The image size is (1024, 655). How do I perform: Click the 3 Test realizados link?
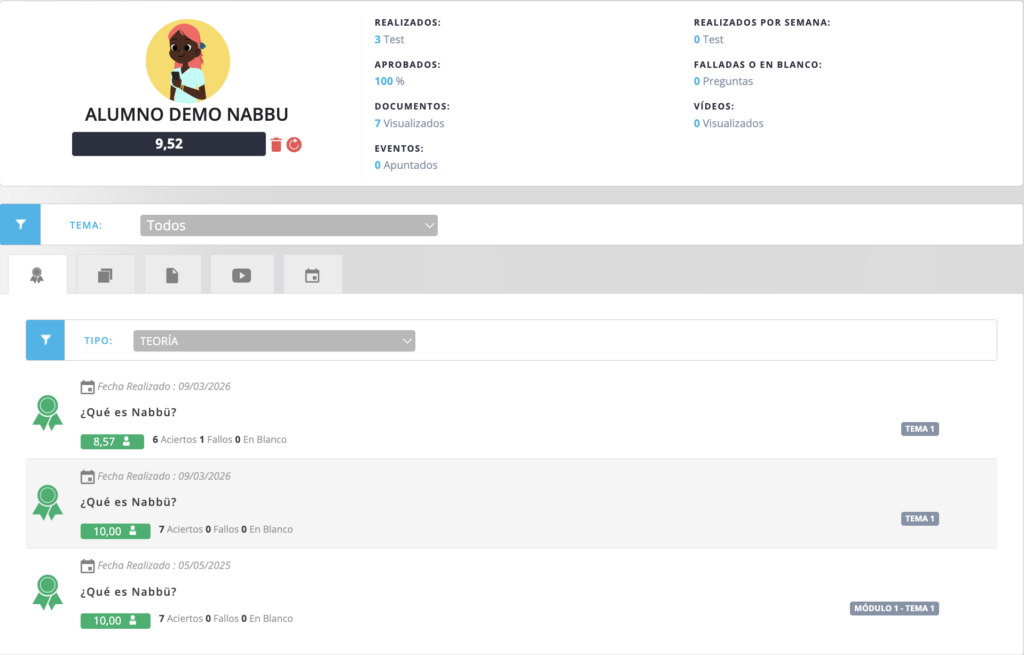tap(389, 40)
